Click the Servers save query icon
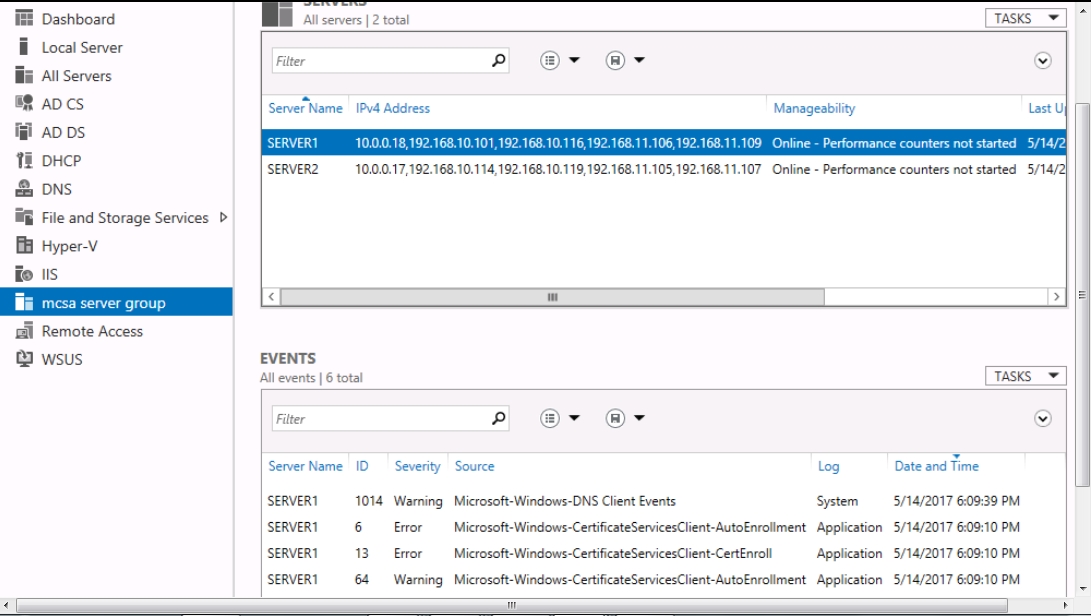This screenshot has width=1091, height=616. [x=615, y=61]
